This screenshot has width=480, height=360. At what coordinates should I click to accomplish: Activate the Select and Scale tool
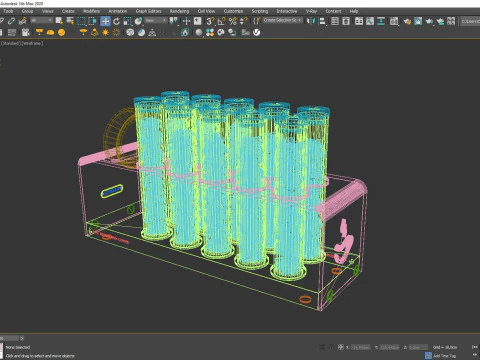[127, 21]
